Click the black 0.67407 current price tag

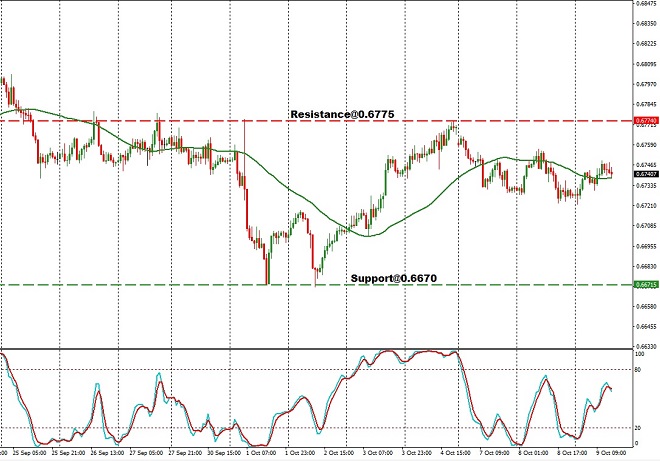[646, 174]
